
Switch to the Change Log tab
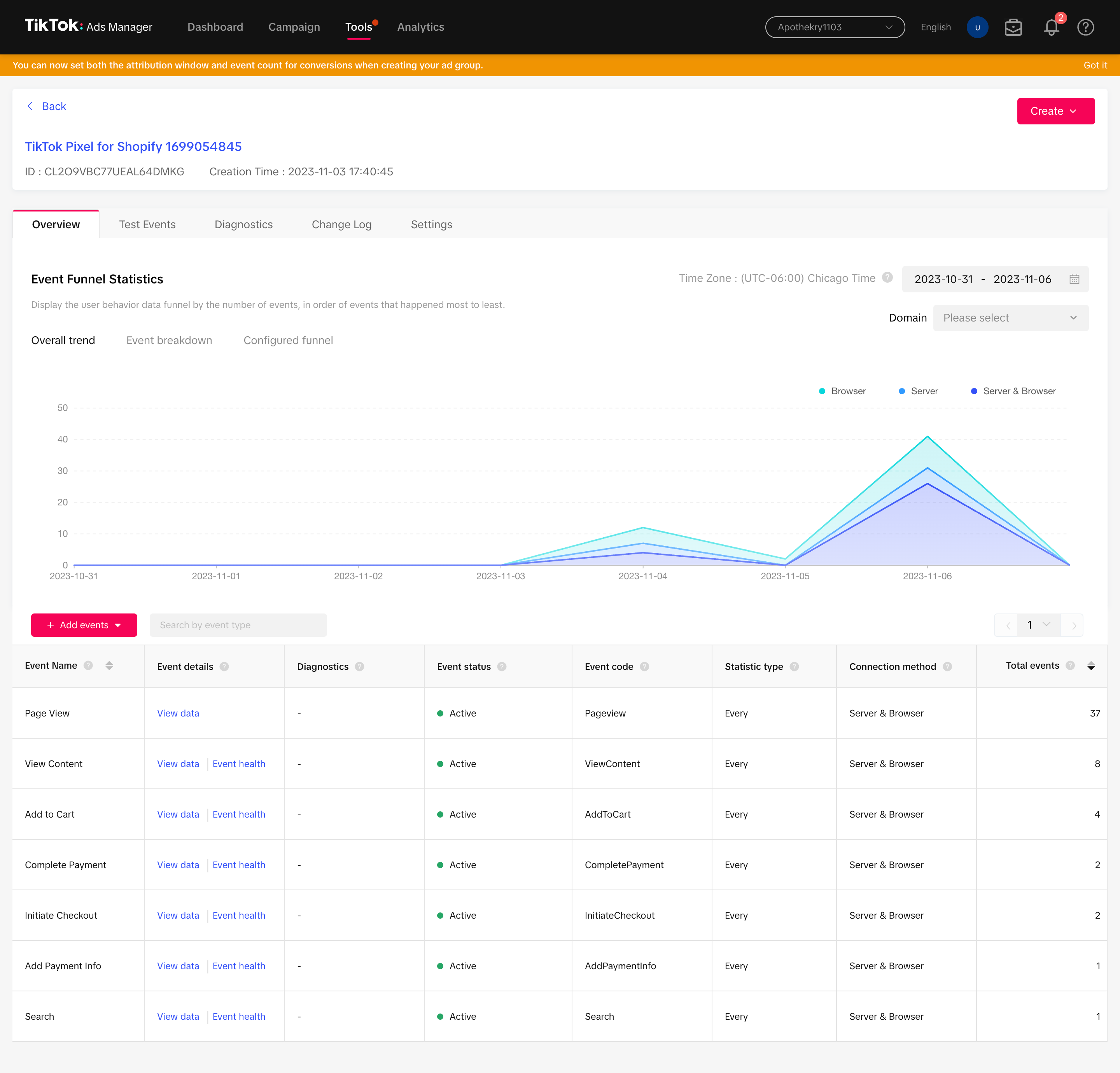pyautogui.click(x=342, y=225)
